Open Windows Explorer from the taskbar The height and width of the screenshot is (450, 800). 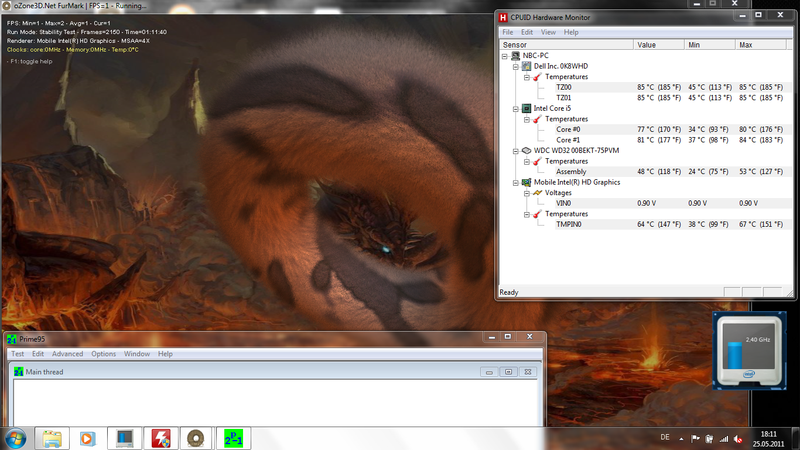(52, 438)
